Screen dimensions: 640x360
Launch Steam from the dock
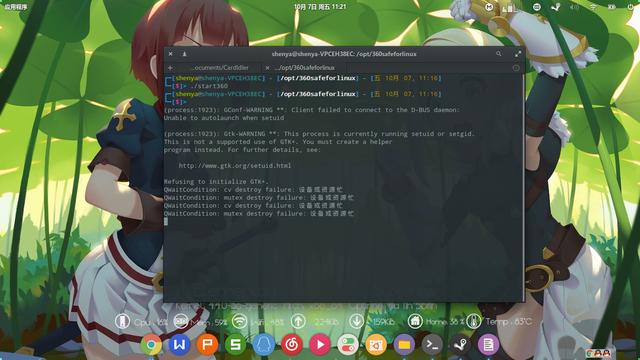[x=460, y=344]
